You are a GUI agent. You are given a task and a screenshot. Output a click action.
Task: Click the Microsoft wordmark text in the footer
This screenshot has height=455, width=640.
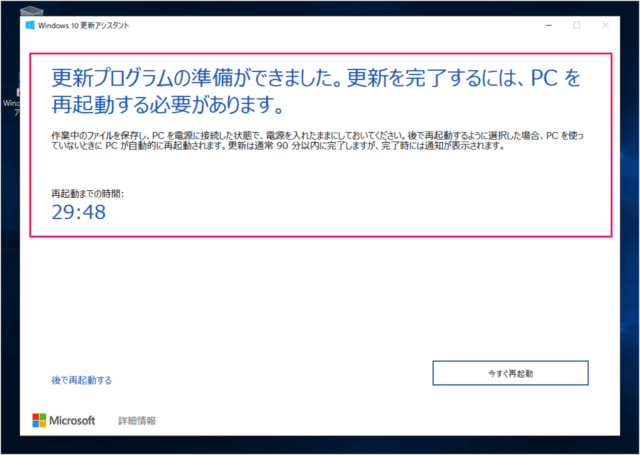72,421
